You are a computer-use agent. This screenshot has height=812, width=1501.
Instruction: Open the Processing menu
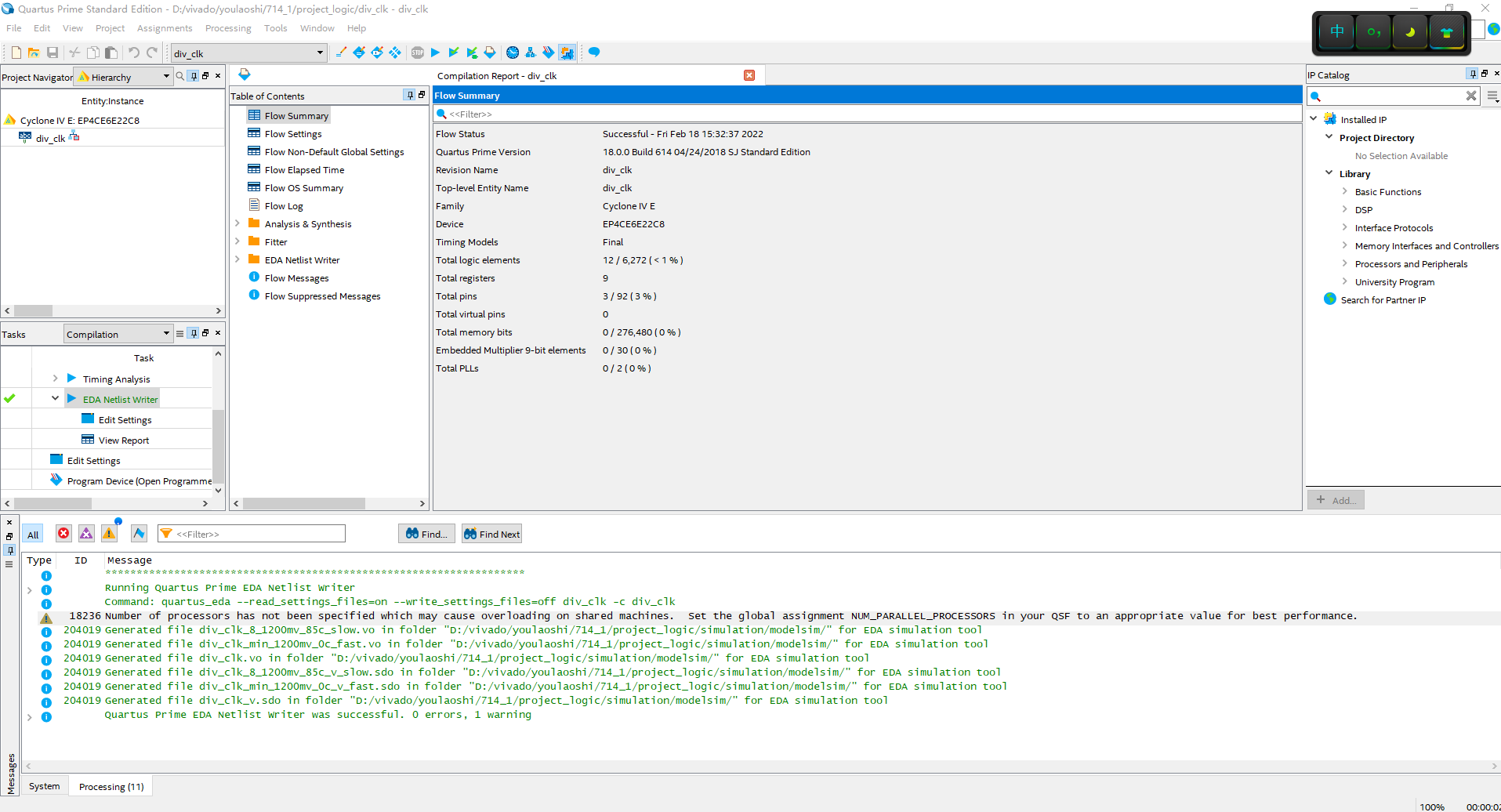[228, 28]
